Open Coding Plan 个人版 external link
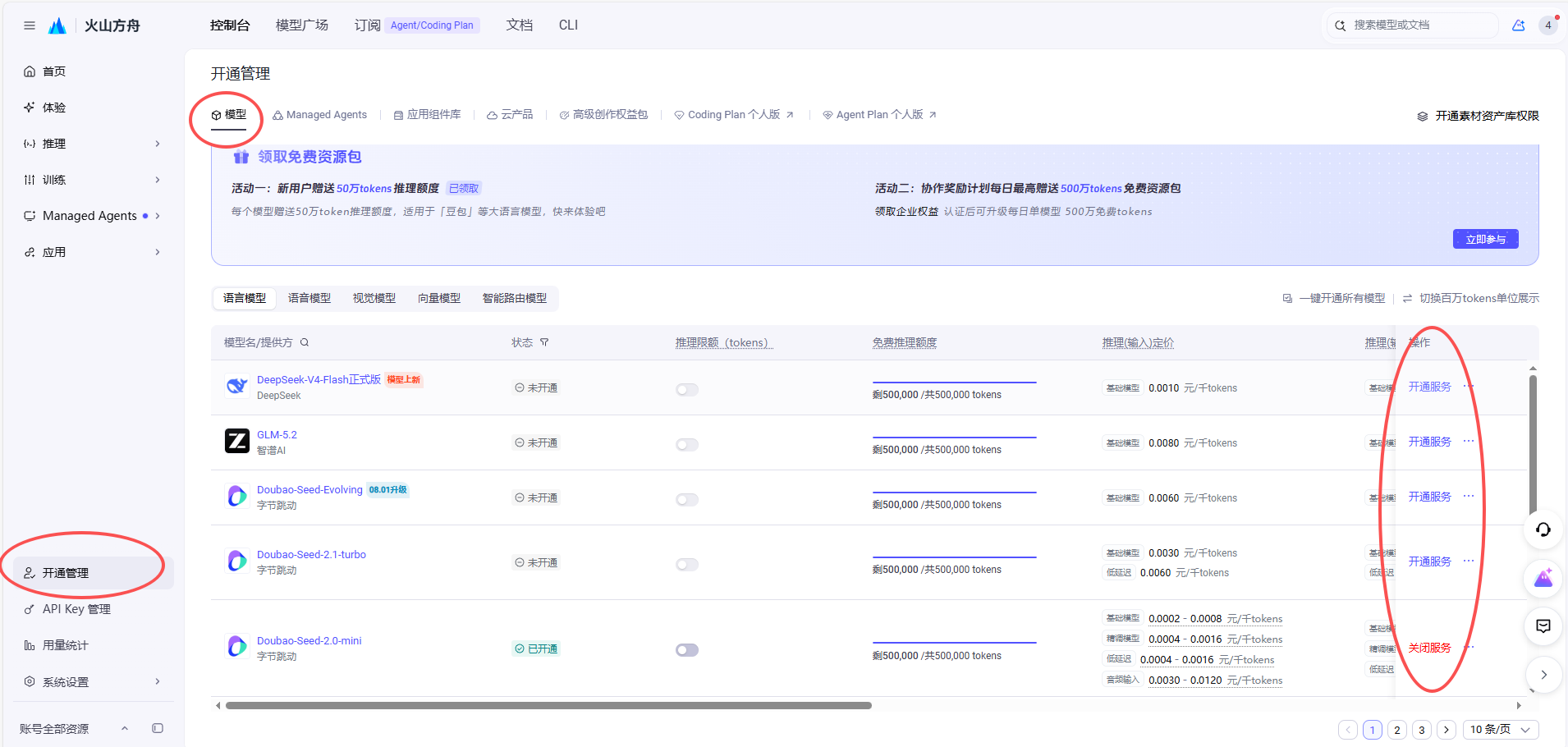This screenshot has width=1568, height=747. [734, 115]
